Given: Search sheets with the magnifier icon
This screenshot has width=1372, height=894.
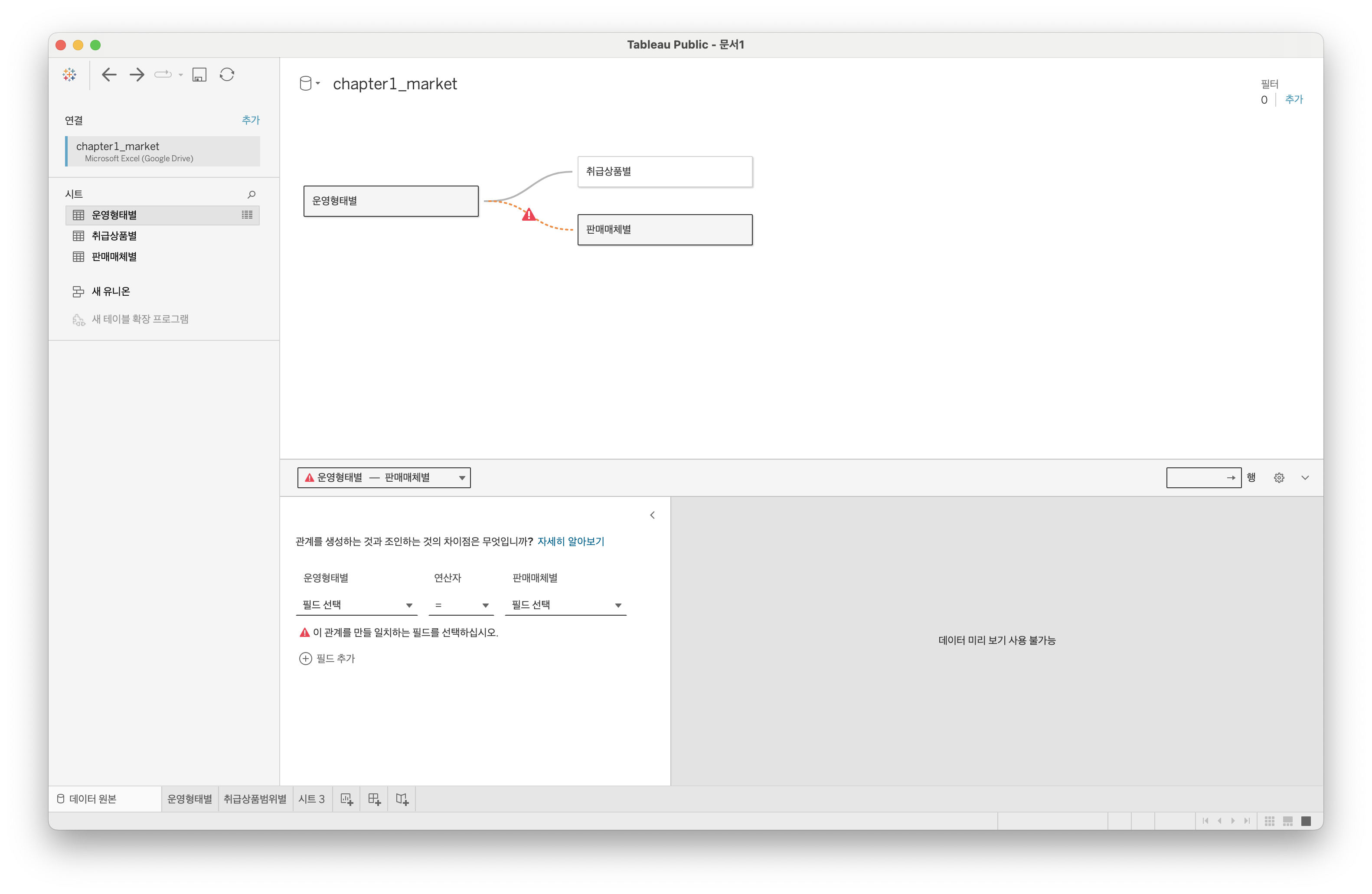Looking at the screenshot, I should (252, 194).
